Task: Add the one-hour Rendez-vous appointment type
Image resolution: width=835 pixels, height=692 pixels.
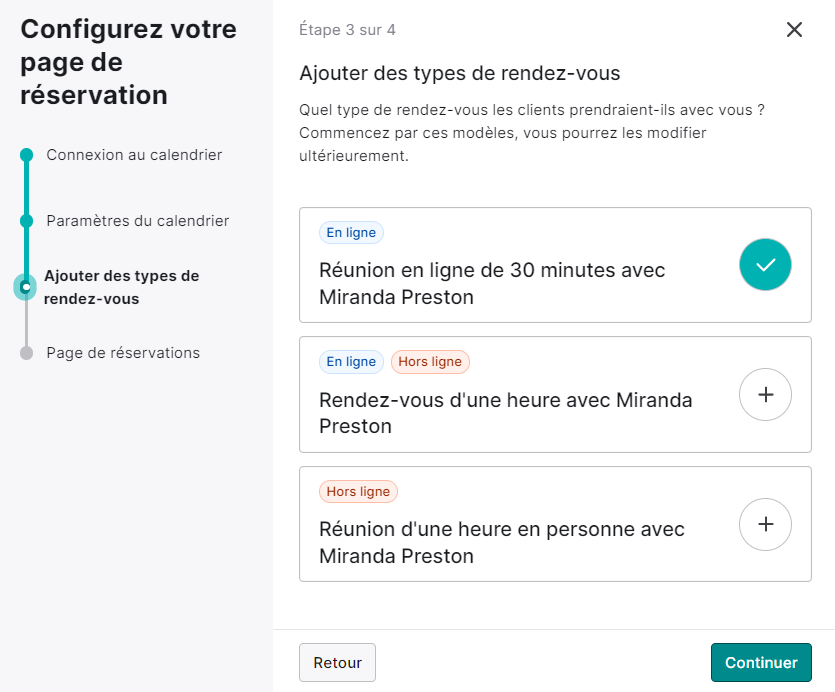Action: pyautogui.click(x=765, y=395)
